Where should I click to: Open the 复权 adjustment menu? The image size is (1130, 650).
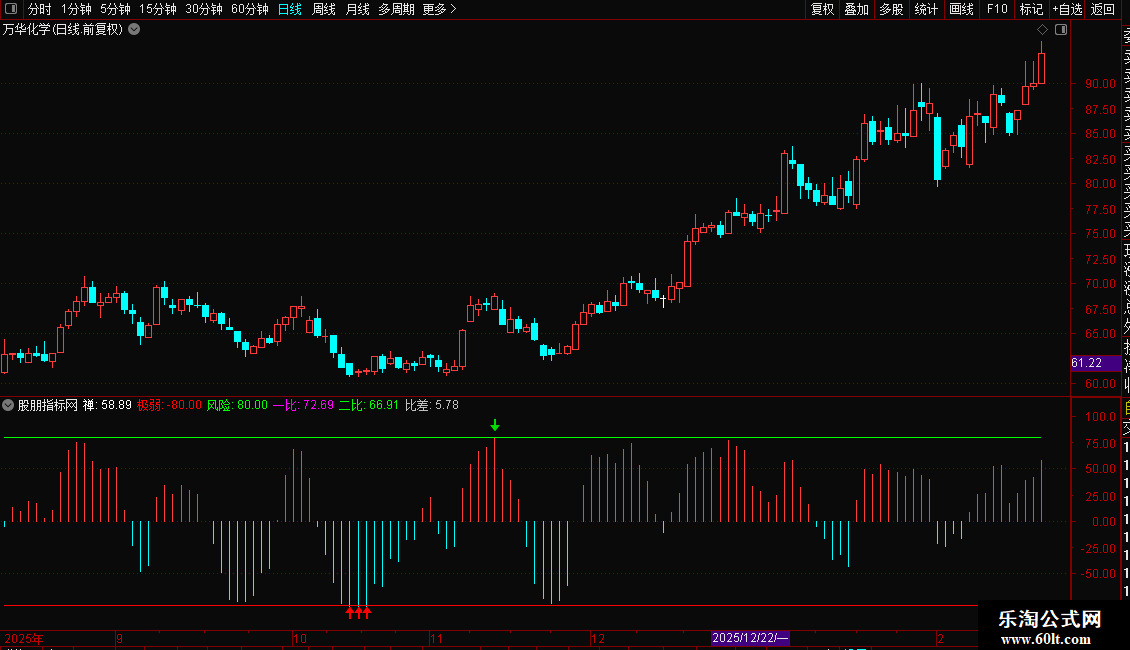coord(822,9)
